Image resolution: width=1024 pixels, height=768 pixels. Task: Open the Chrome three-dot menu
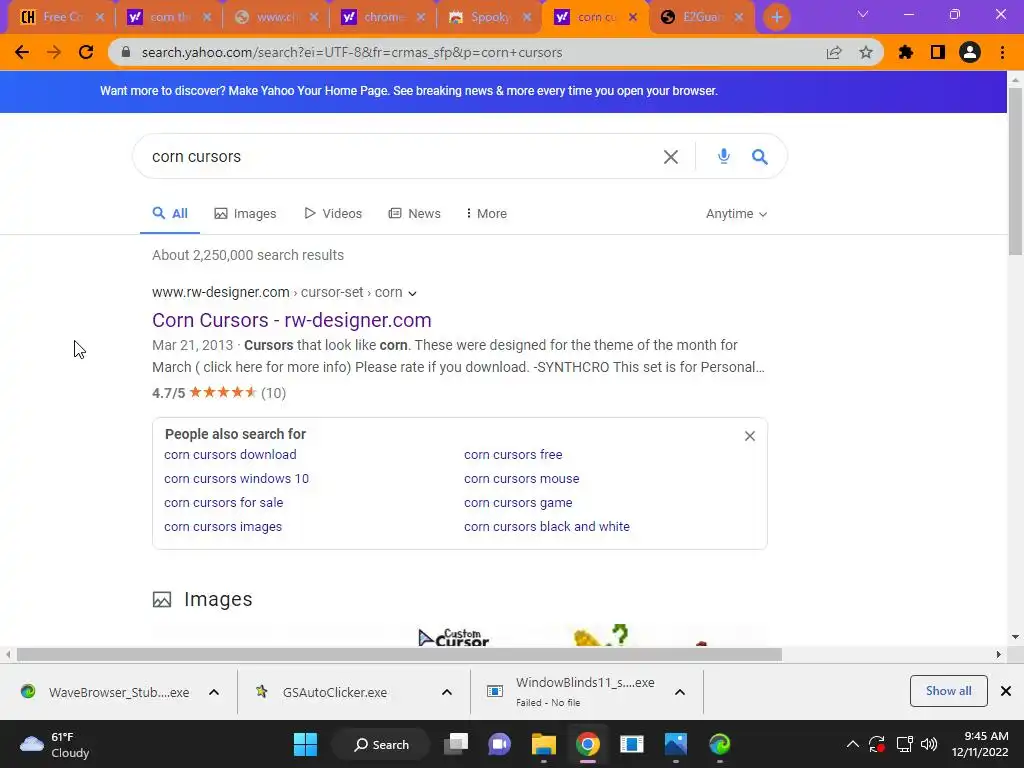pos(1002,52)
